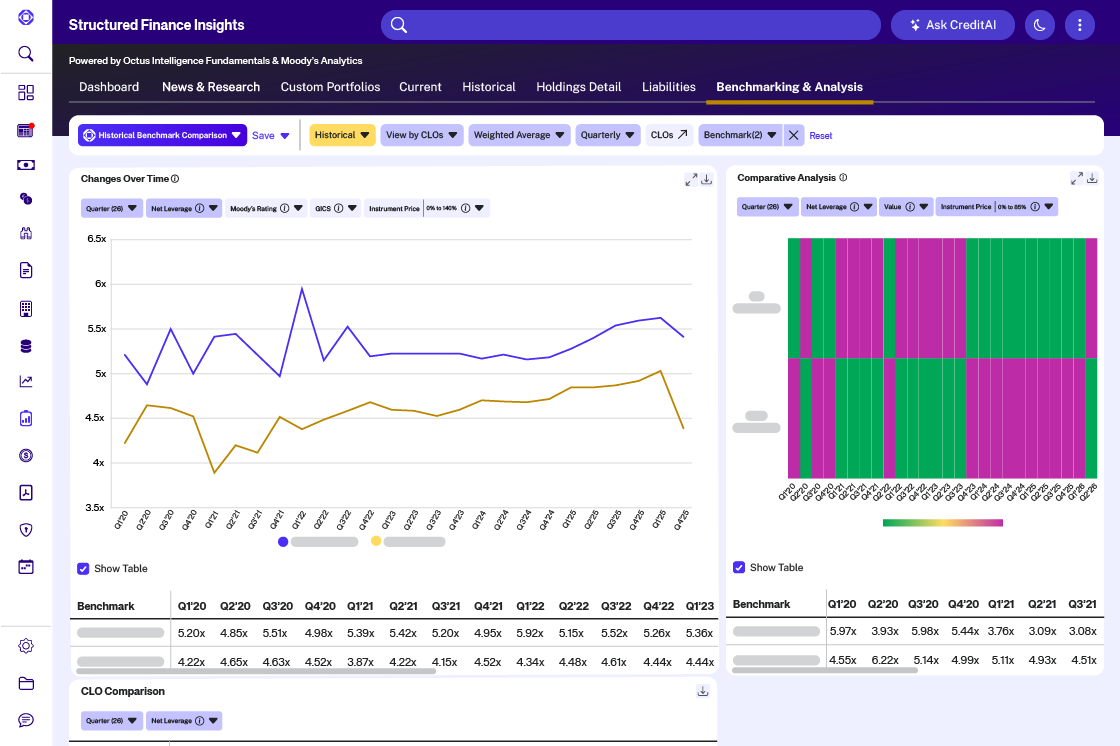Download the Comparative Analysis chart
The height and width of the screenshot is (746, 1120).
pos(1092,178)
